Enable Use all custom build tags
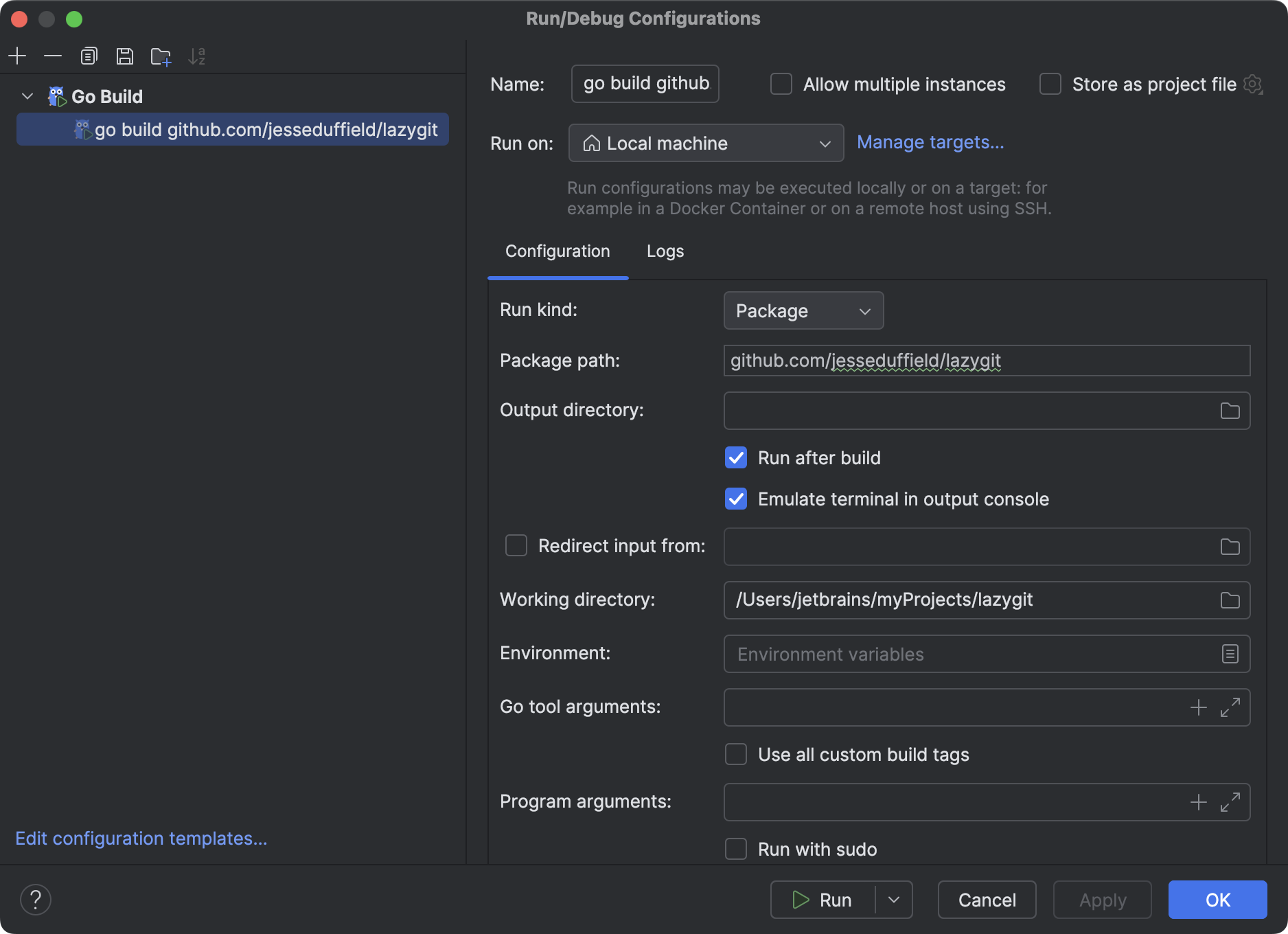This screenshot has width=1288, height=934. pos(735,754)
